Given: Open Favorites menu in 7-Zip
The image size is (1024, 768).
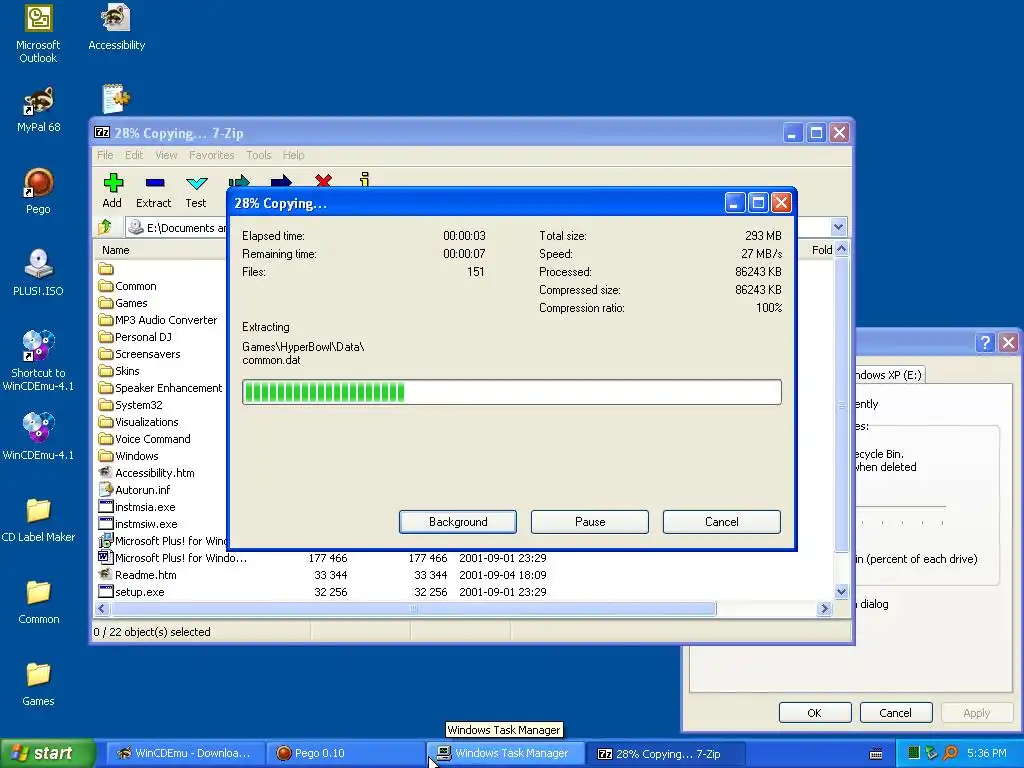Looking at the screenshot, I should [212, 155].
